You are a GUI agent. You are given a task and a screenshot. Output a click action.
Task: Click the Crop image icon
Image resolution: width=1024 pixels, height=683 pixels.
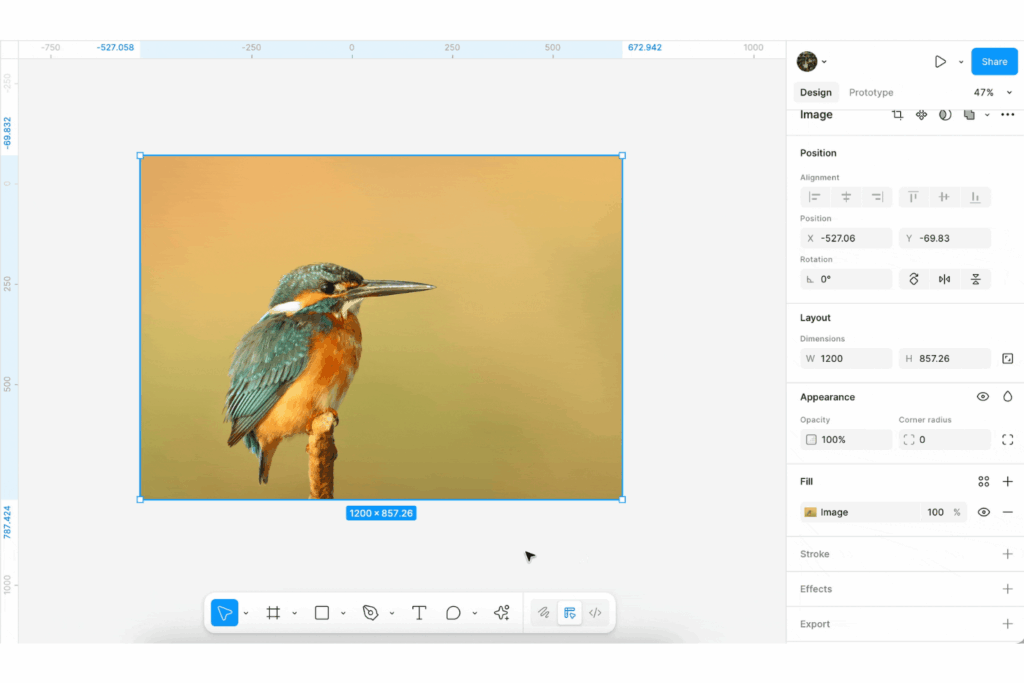[897, 115]
